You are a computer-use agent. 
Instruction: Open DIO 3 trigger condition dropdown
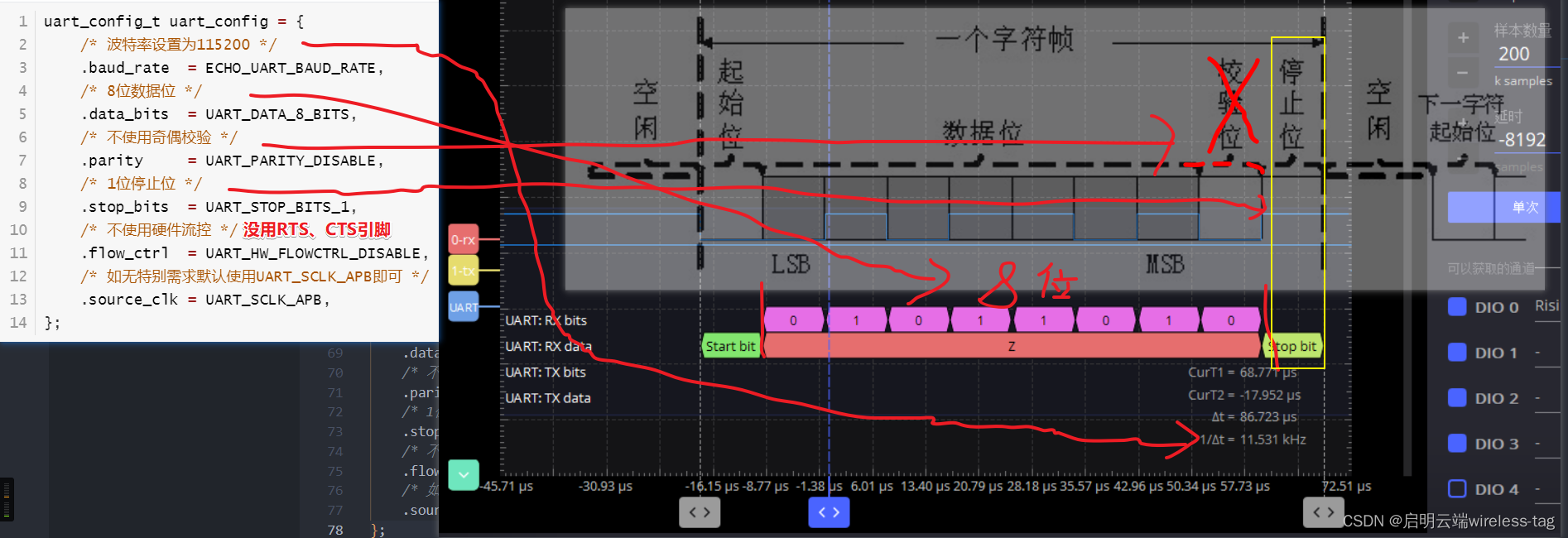(1546, 444)
